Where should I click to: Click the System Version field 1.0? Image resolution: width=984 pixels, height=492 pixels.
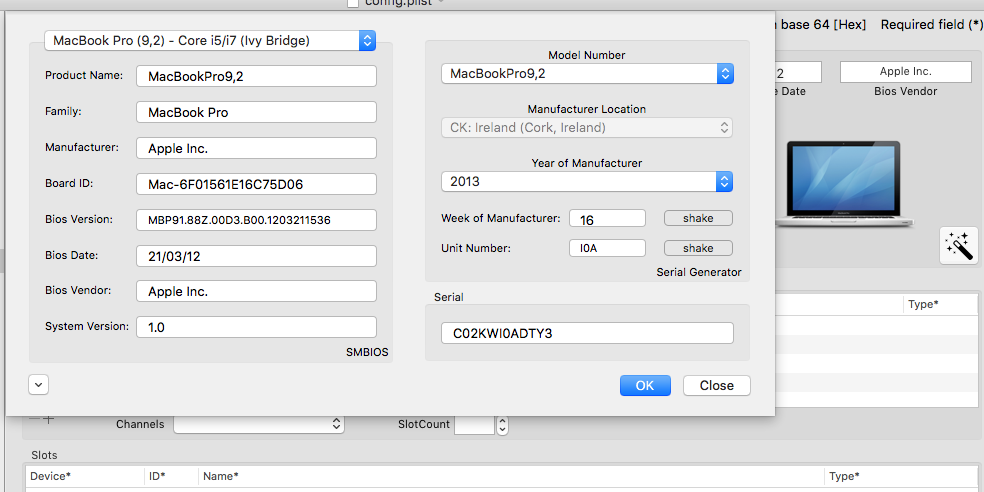click(x=256, y=327)
